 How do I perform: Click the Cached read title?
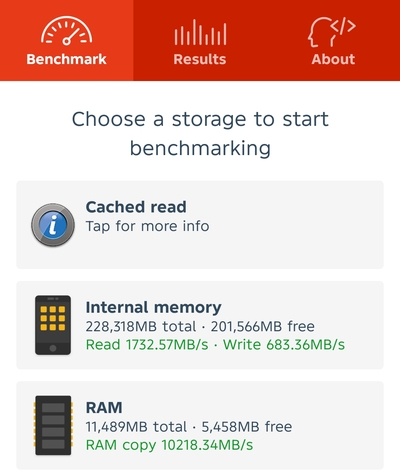click(136, 207)
